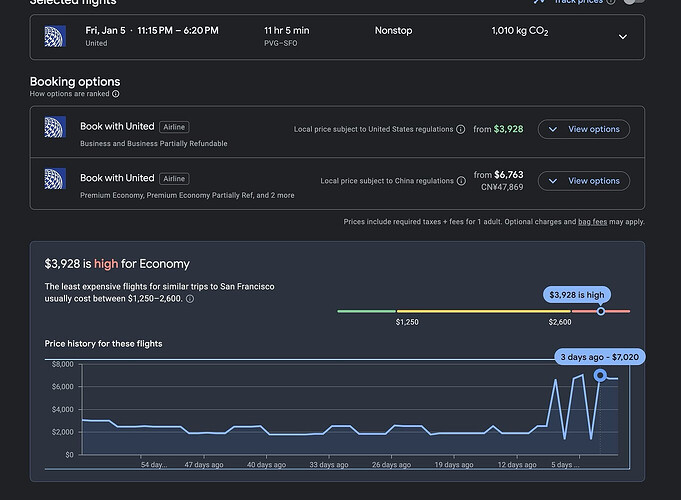The height and width of the screenshot is (500, 681).
Task: Click the Track prices trend icon
Action: [540, 2]
